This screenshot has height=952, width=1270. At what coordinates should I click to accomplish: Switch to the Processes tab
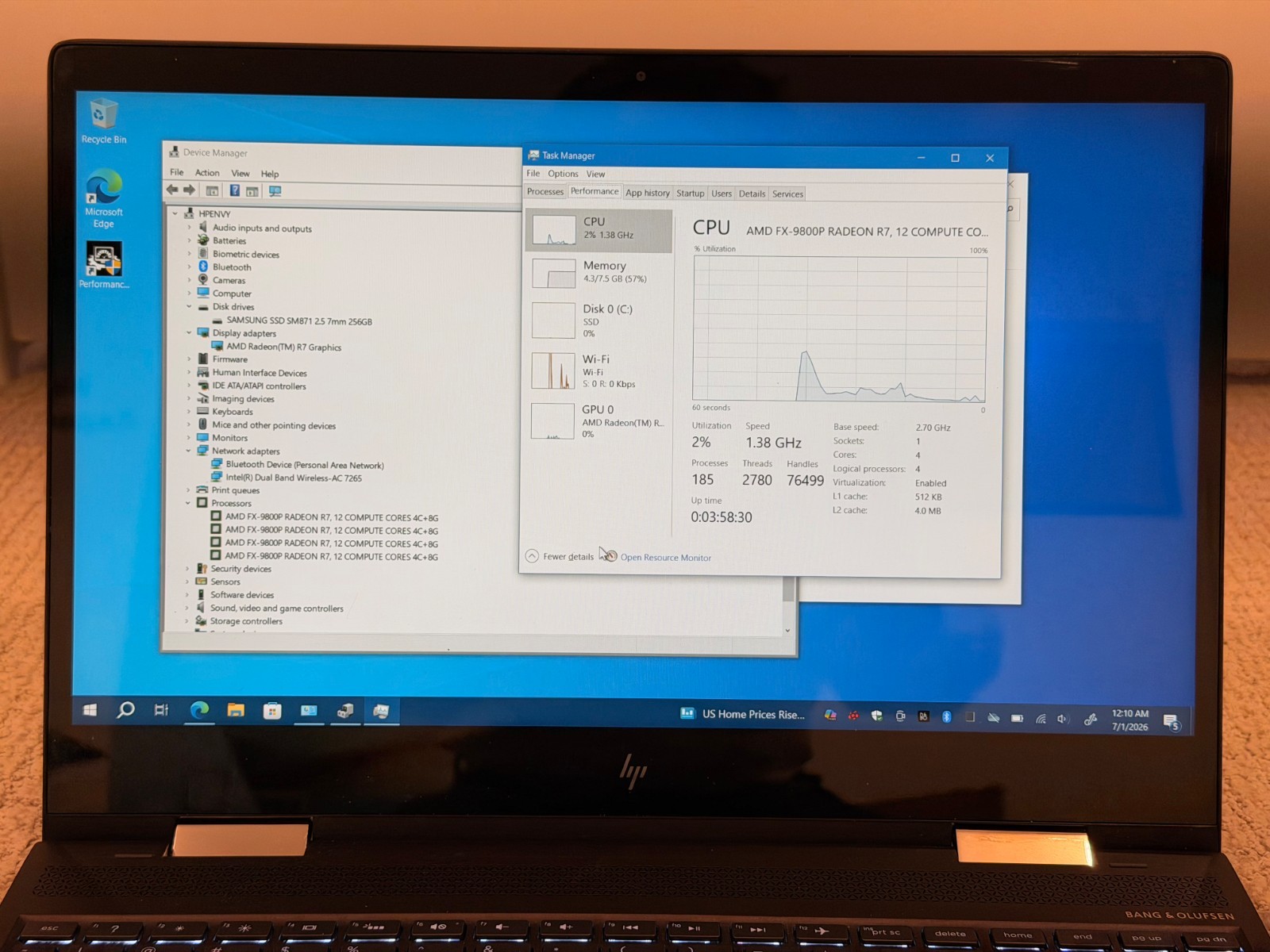pyautogui.click(x=545, y=192)
